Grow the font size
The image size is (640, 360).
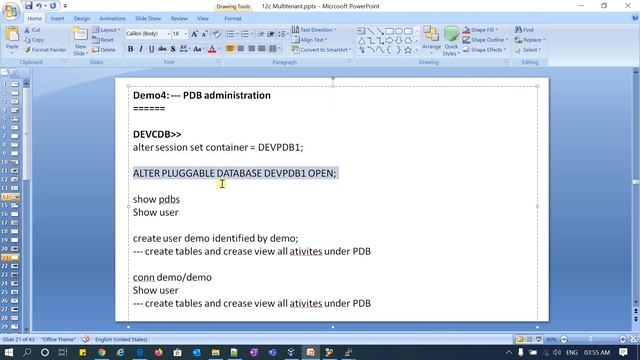[x=194, y=34]
